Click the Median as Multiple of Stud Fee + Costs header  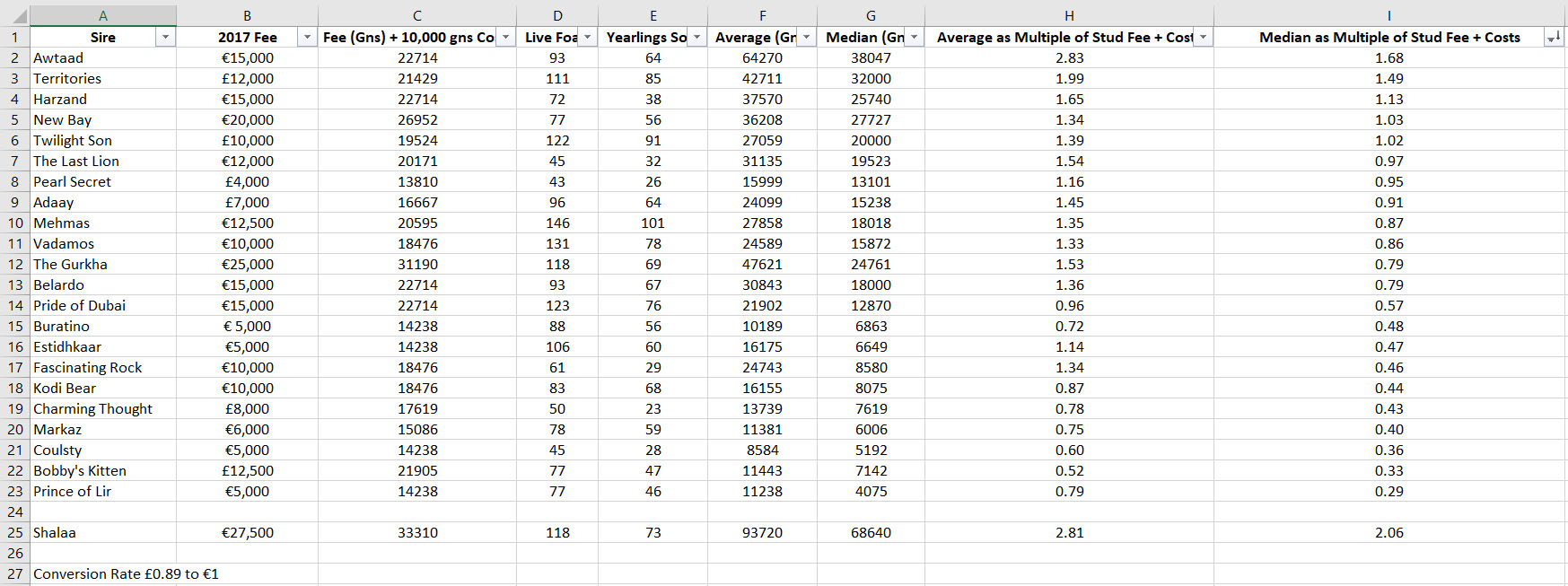(1388, 37)
